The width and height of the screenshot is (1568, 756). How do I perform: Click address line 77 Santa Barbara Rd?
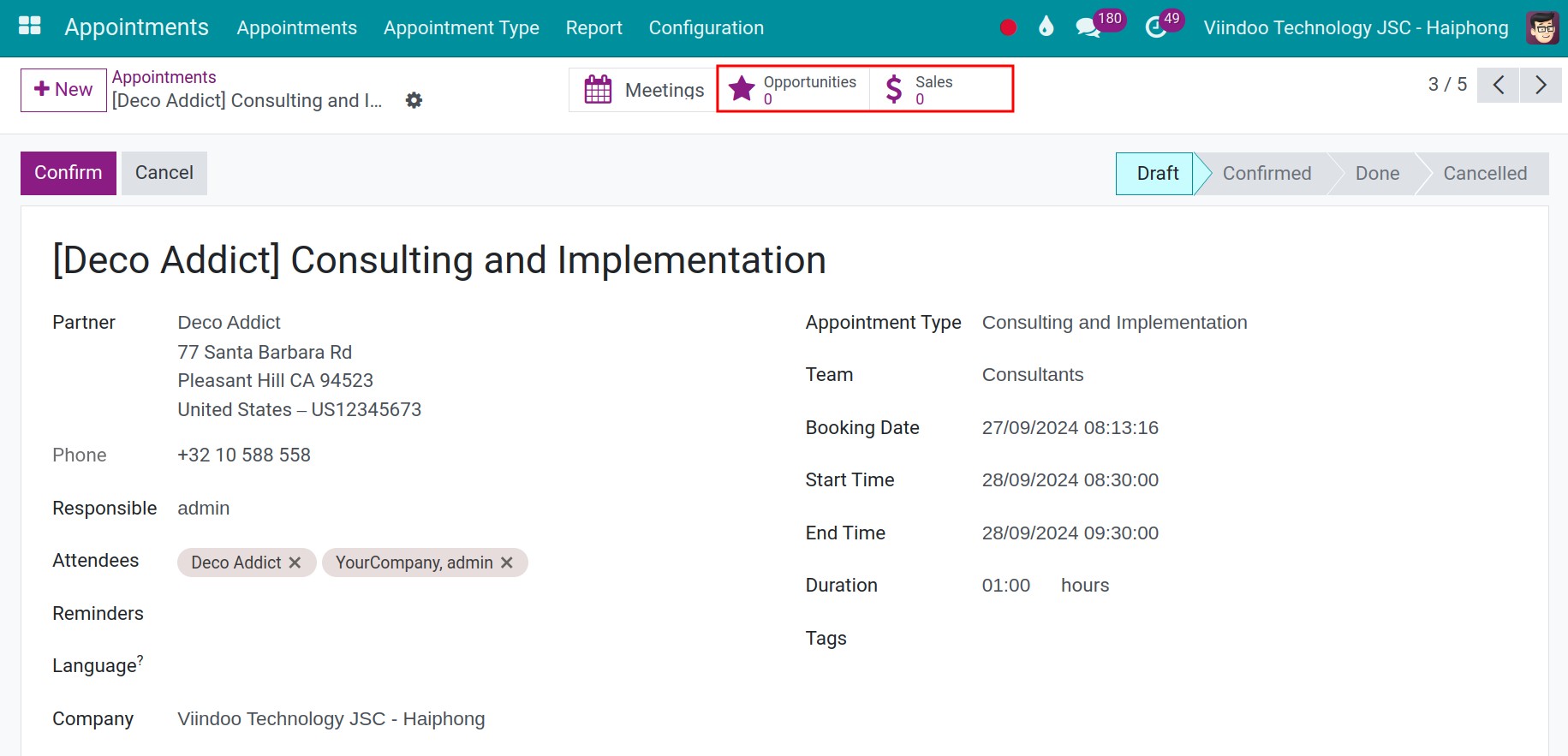point(265,352)
